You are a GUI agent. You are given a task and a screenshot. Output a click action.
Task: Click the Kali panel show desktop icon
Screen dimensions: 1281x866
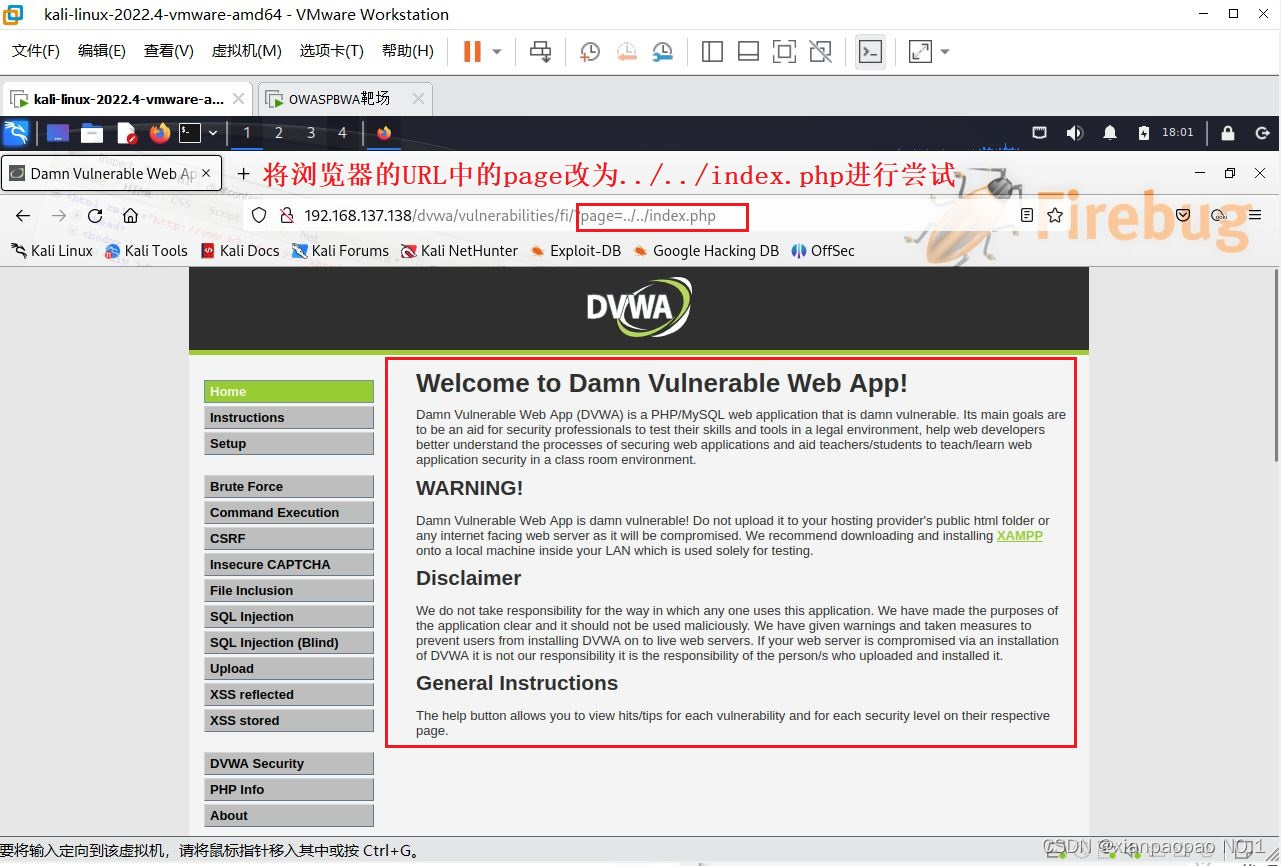[57, 133]
